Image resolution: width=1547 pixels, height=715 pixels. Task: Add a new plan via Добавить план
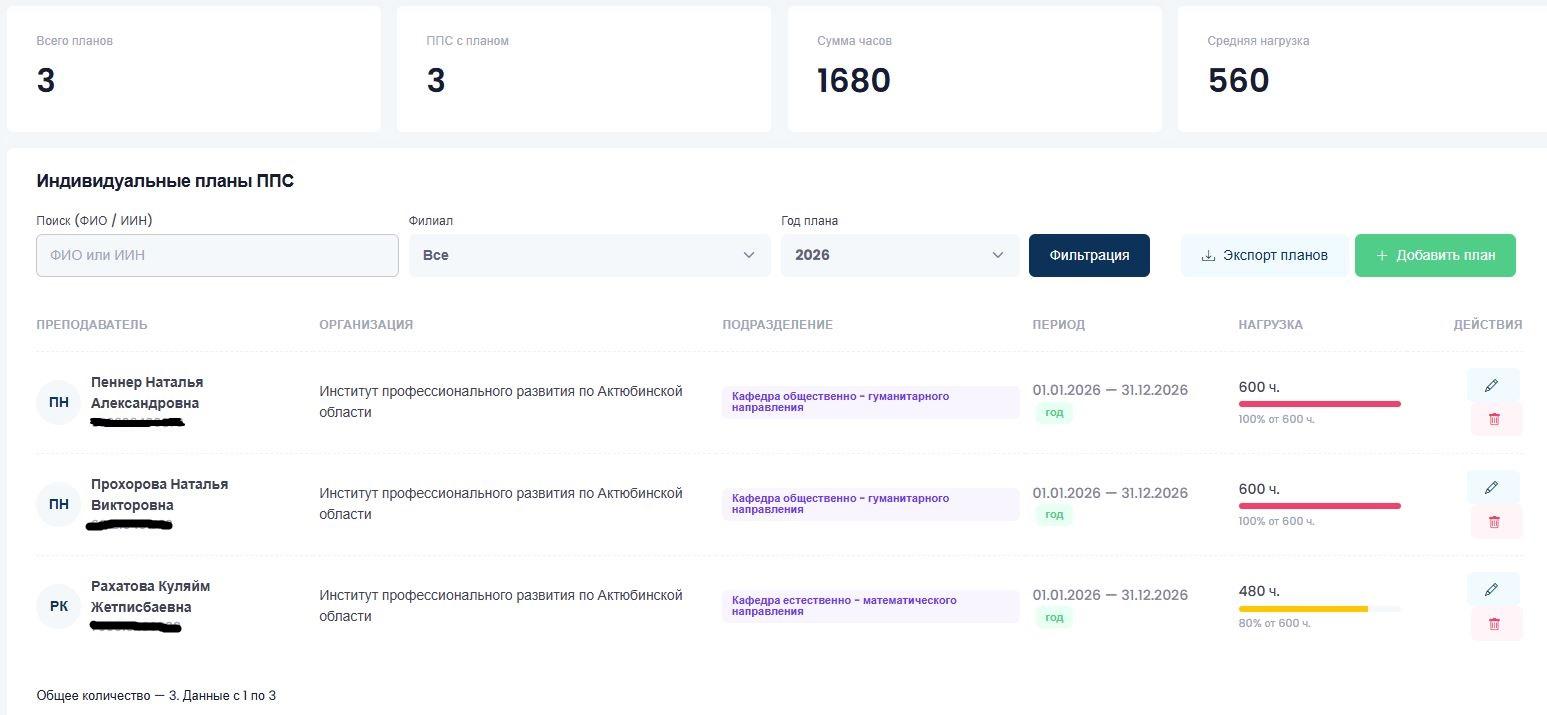click(x=1435, y=255)
